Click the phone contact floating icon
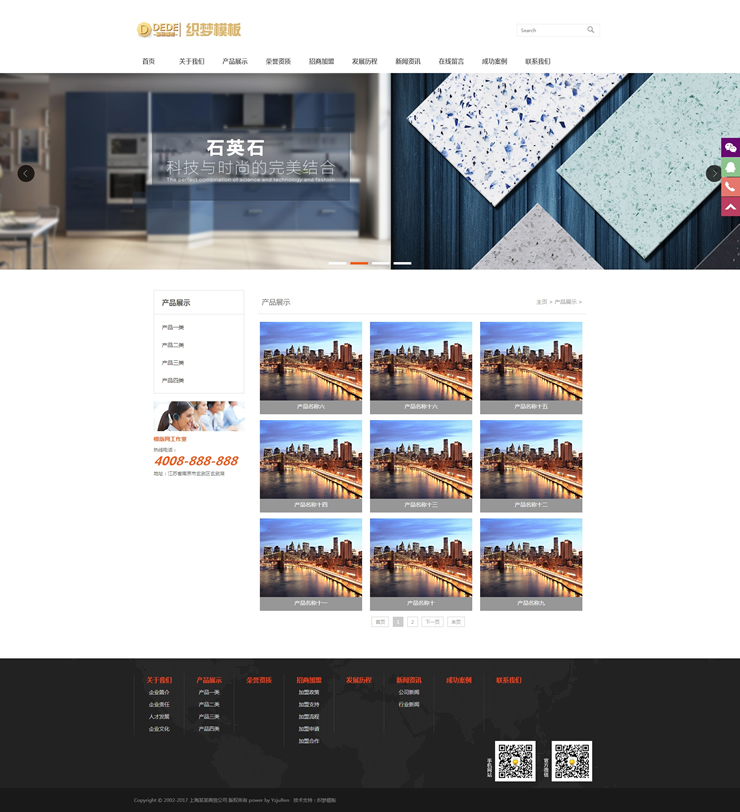740x812 pixels. 730,187
